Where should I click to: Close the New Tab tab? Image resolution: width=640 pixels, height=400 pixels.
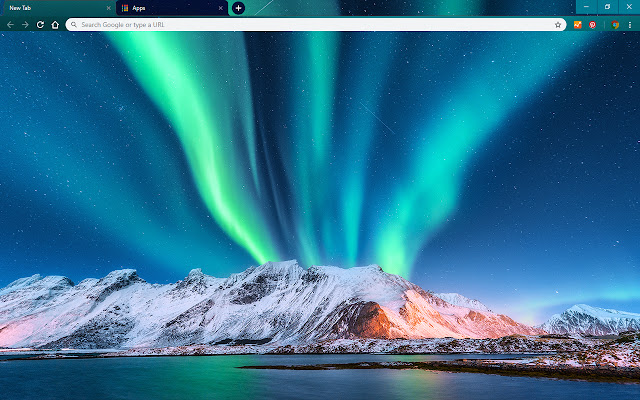(x=109, y=8)
